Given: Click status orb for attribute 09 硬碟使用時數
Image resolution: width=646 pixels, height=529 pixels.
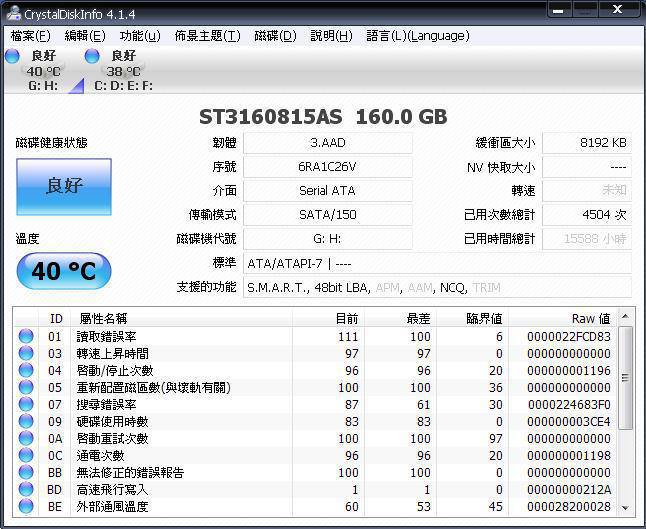Looking at the screenshot, I should coord(26,421).
